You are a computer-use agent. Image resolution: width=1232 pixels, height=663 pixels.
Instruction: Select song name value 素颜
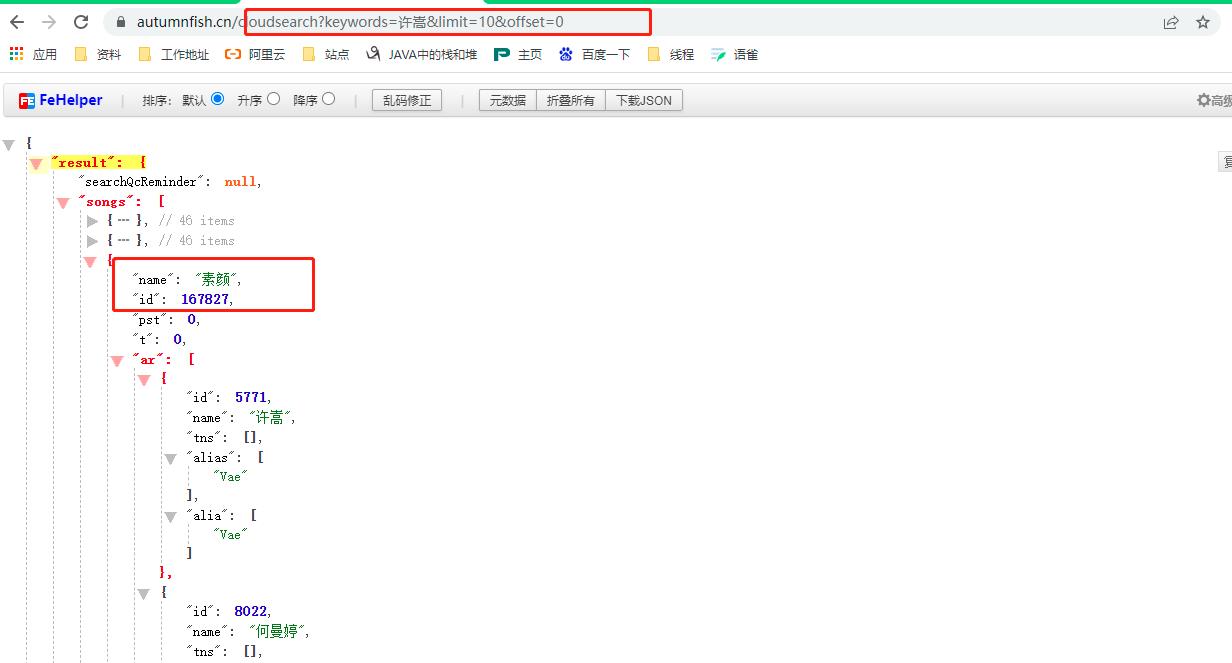click(218, 280)
